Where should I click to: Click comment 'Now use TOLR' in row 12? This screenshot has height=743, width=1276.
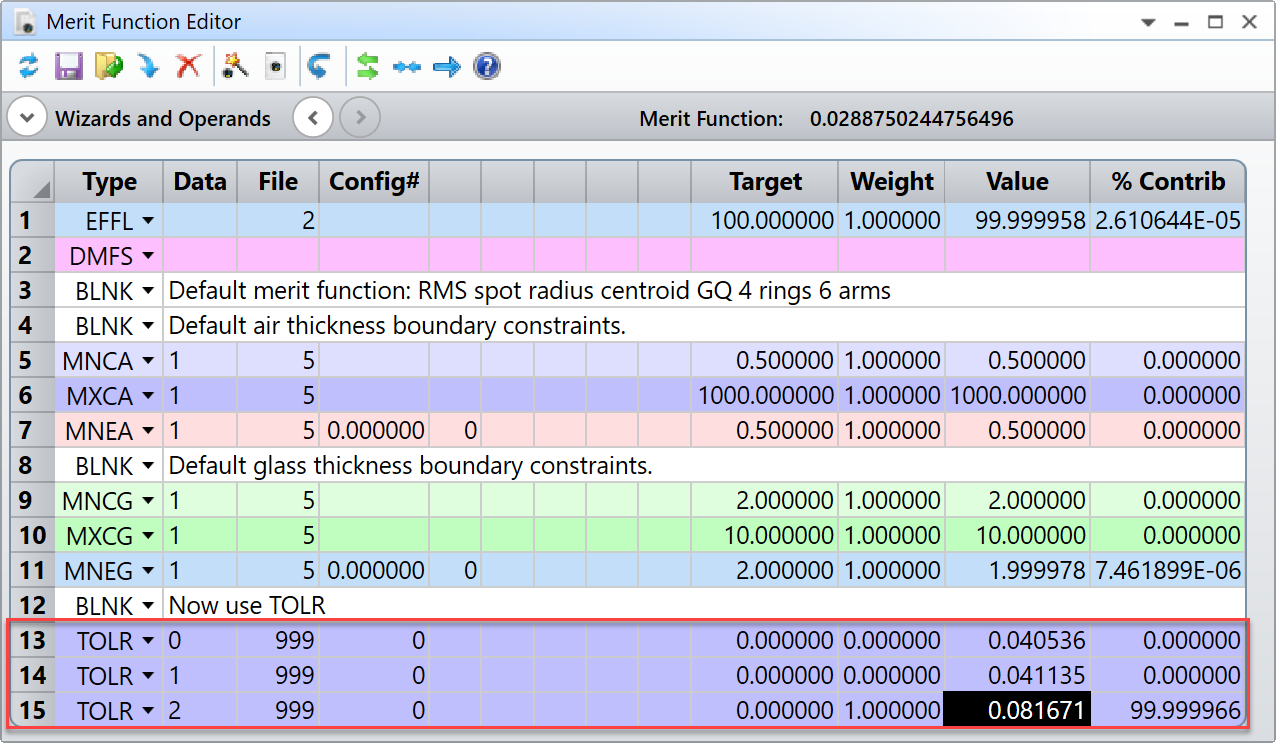(x=247, y=606)
